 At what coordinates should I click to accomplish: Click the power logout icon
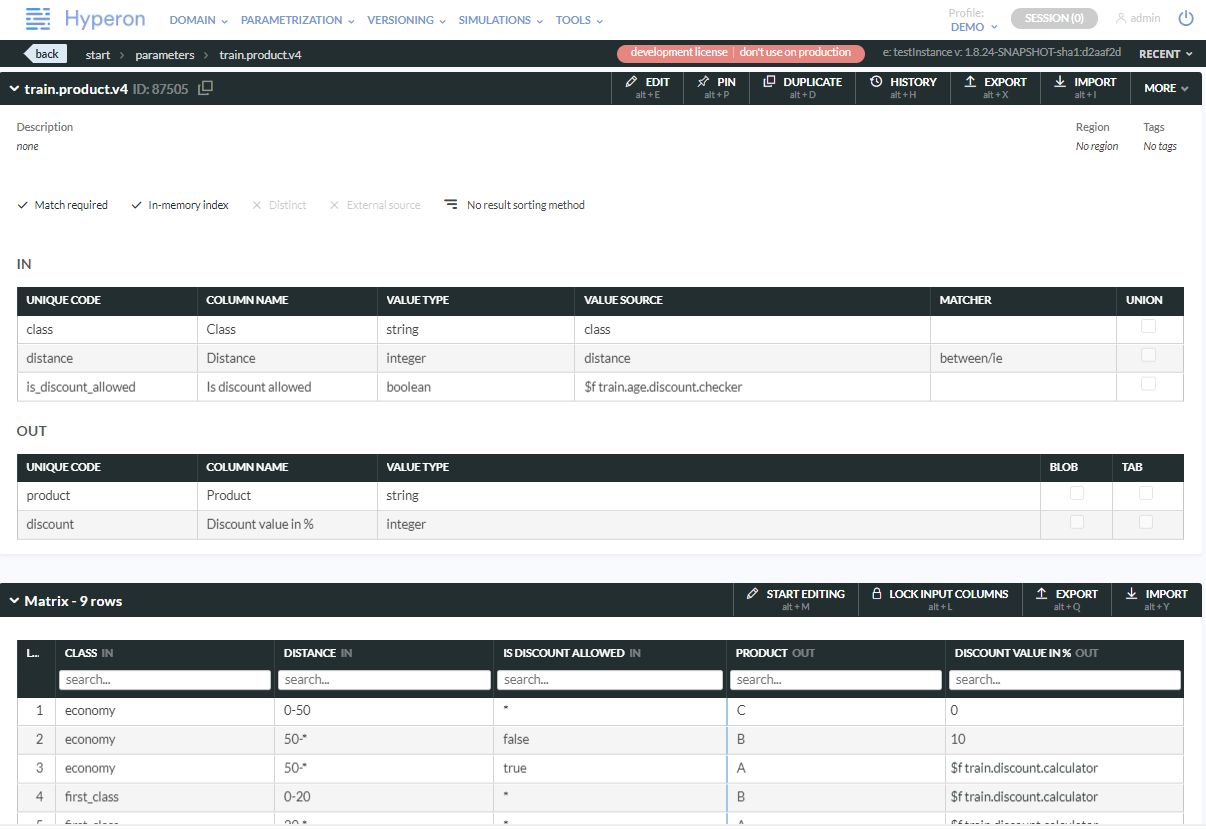point(1186,18)
